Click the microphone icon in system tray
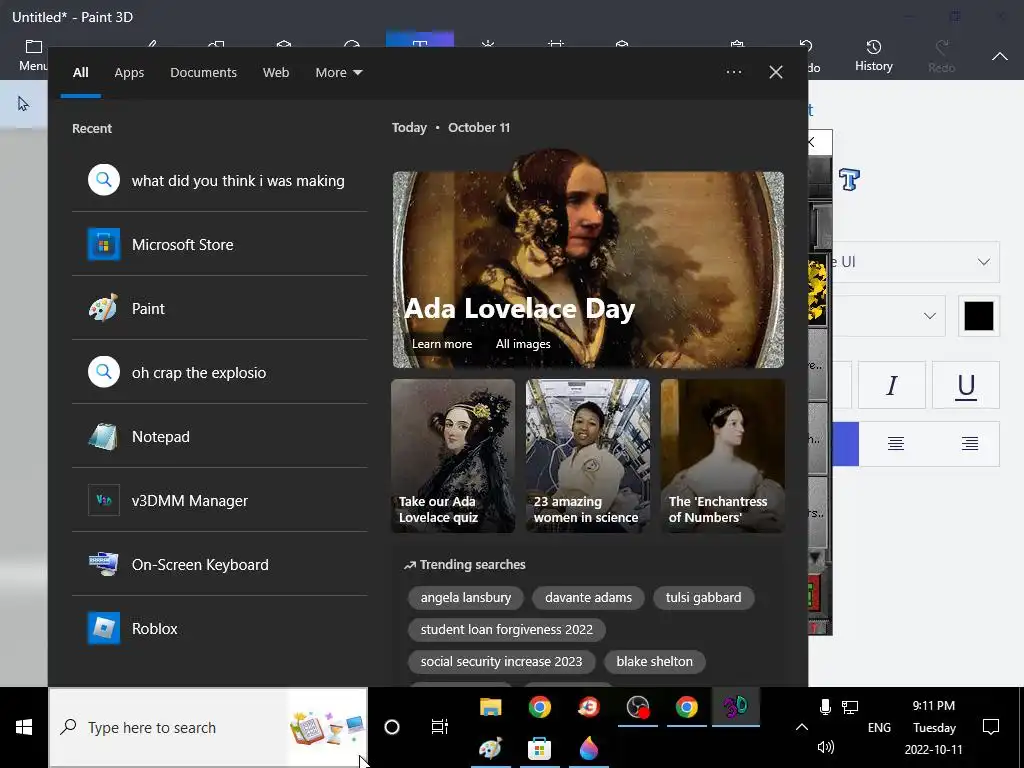The image size is (1024, 768). pos(825,707)
